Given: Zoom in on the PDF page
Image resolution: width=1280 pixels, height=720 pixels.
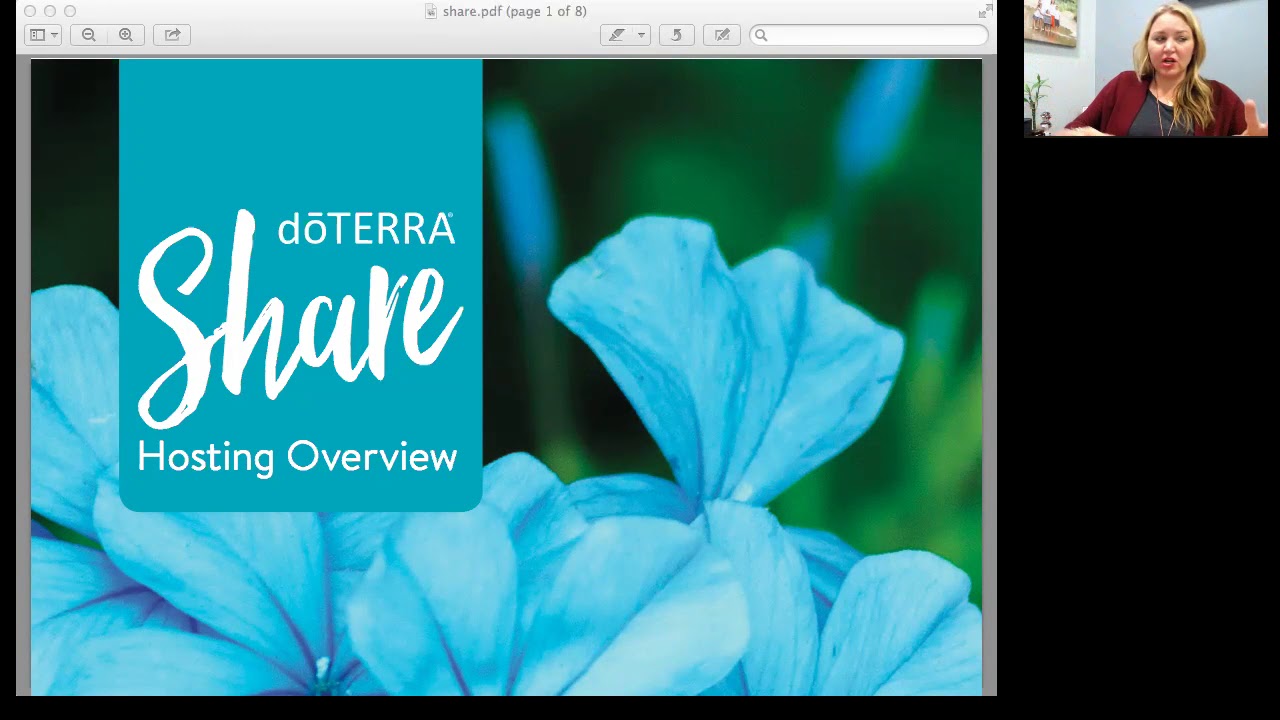Looking at the screenshot, I should coord(126,35).
